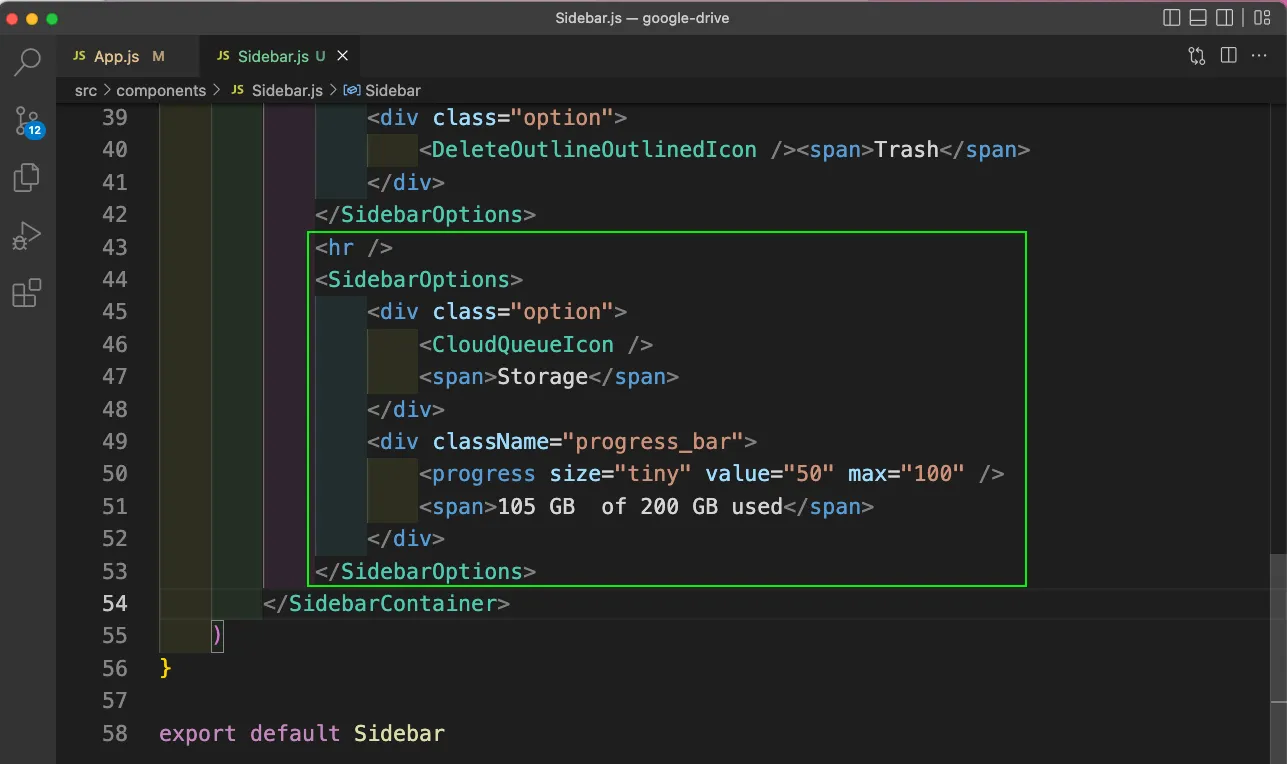Click the 105 GB of 200 GB used text
The height and width of the screenshot is (764, 1287).
click(640, 506)
